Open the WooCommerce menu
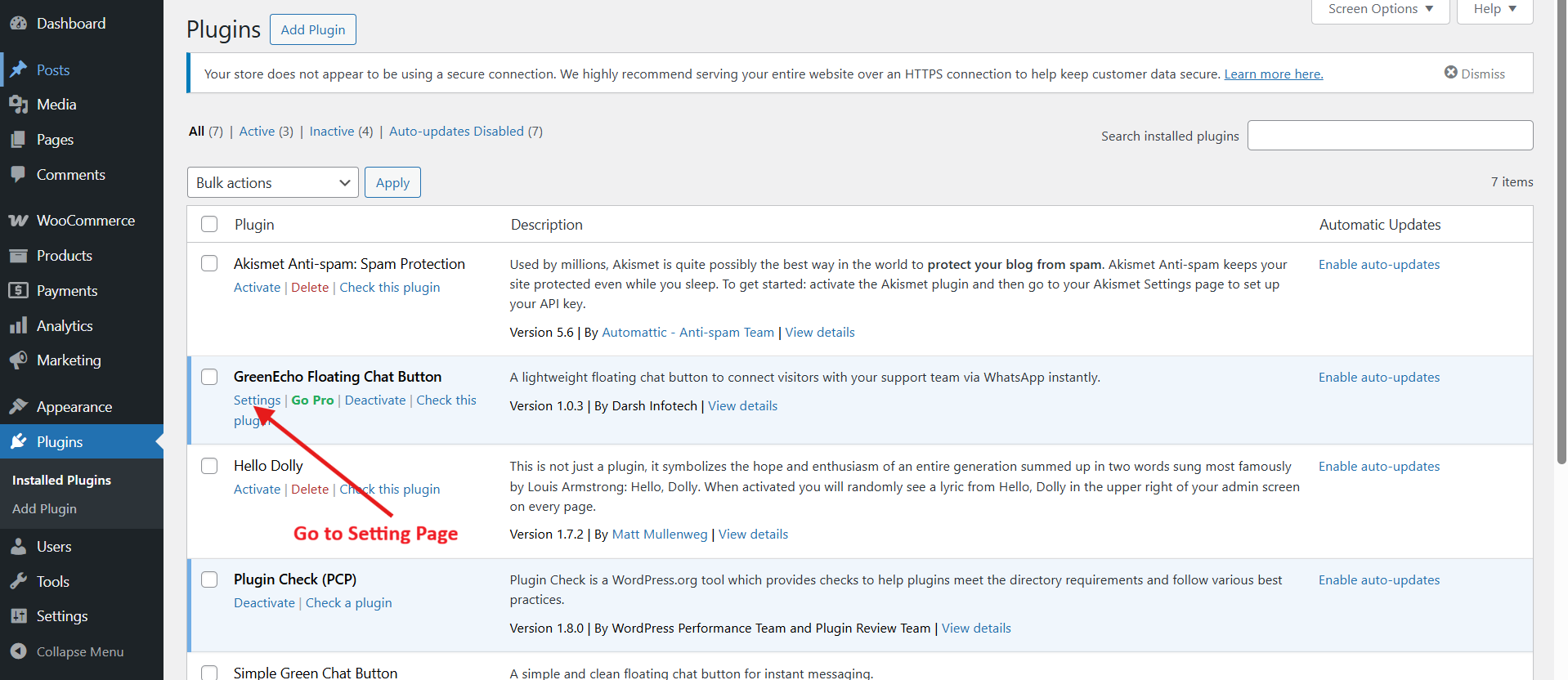This screenshot has width=1568, height=680. tap(82, 221)
